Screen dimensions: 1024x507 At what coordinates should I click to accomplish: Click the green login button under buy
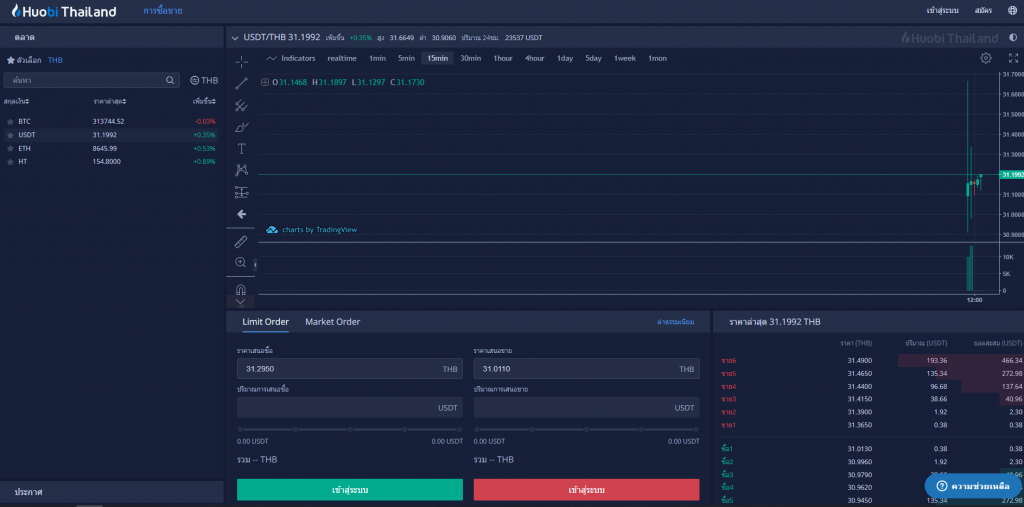click(349, 490)
